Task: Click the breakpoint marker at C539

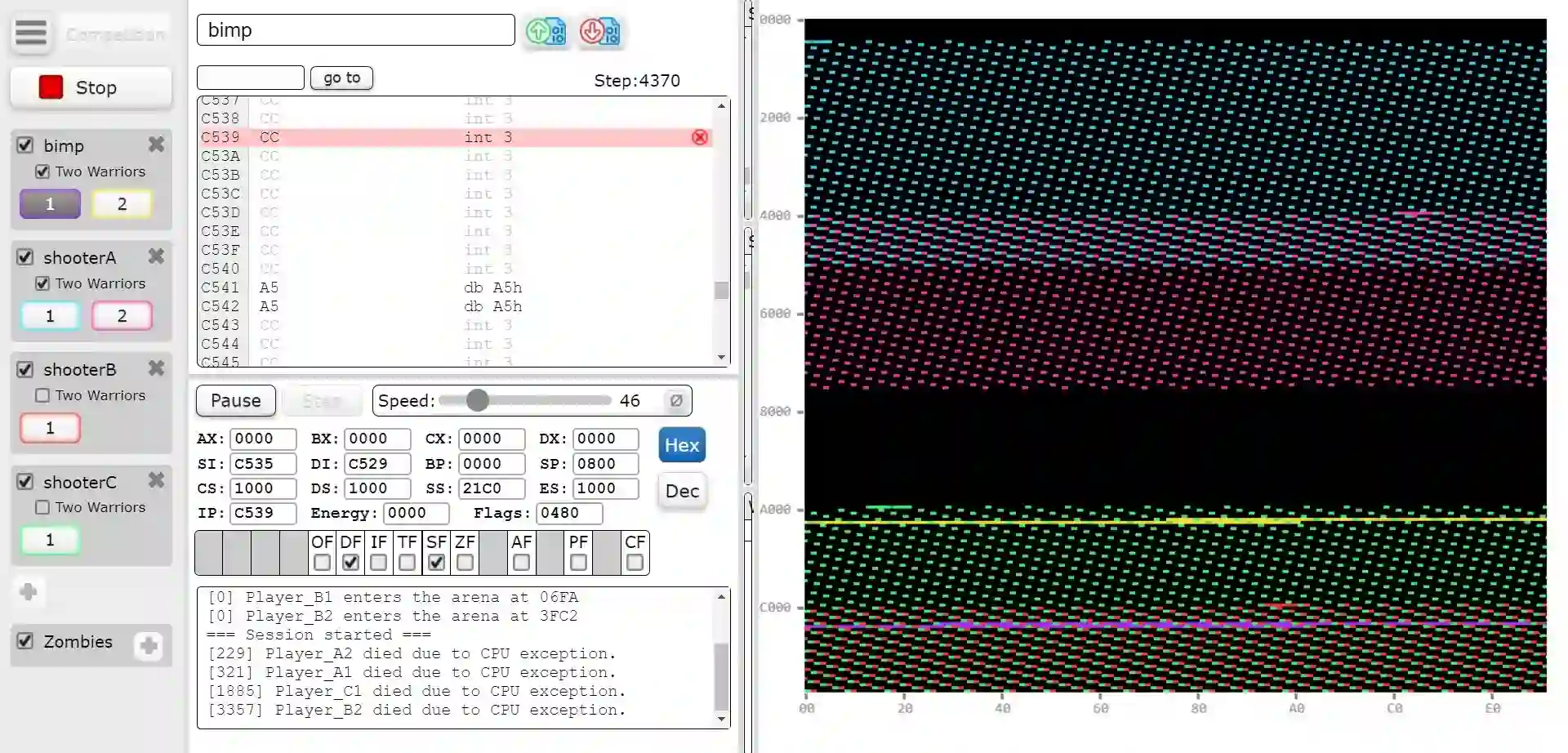Action: pos(699,137)
